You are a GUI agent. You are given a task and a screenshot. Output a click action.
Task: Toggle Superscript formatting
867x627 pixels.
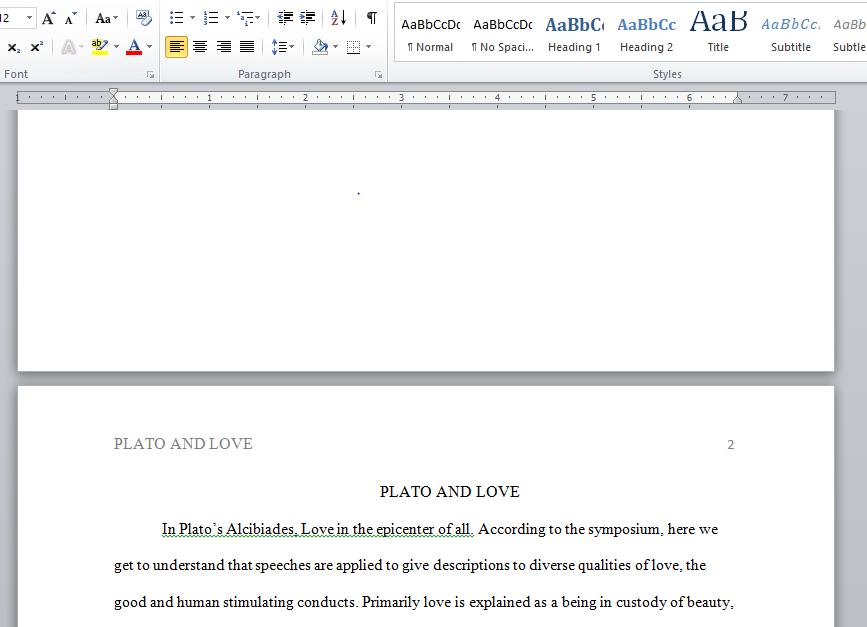pyautogui.click(x=36, y=47)
